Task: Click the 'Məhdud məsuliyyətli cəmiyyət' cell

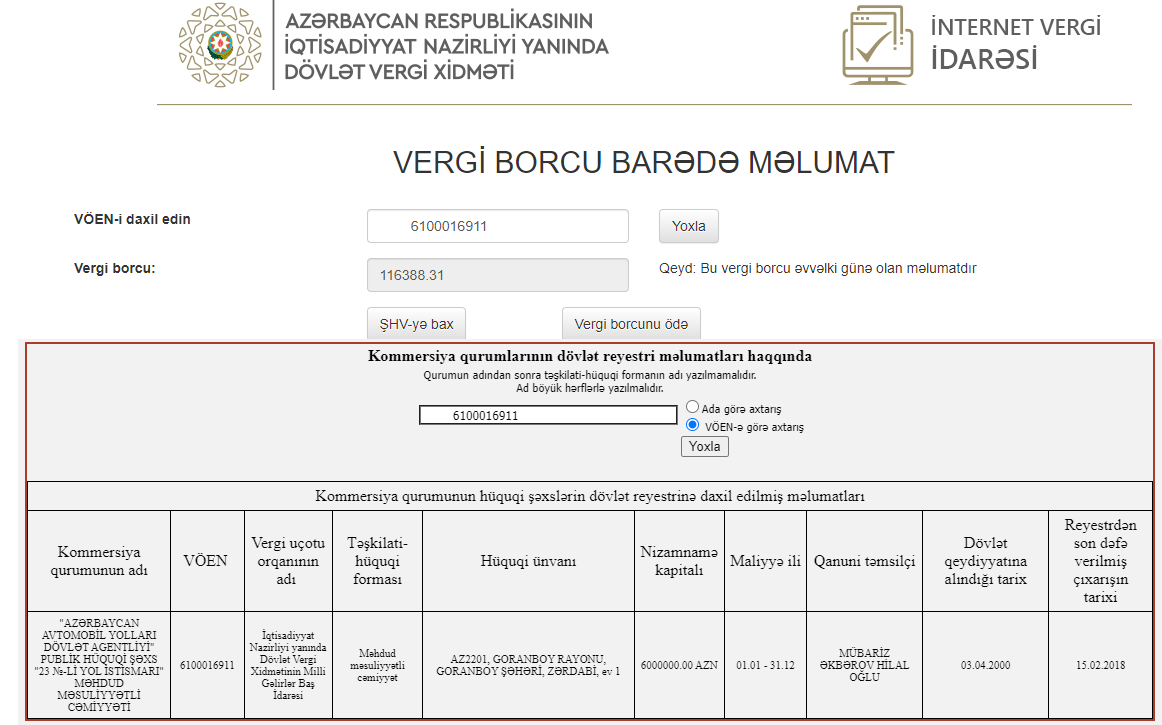Action: click(377, 665)
